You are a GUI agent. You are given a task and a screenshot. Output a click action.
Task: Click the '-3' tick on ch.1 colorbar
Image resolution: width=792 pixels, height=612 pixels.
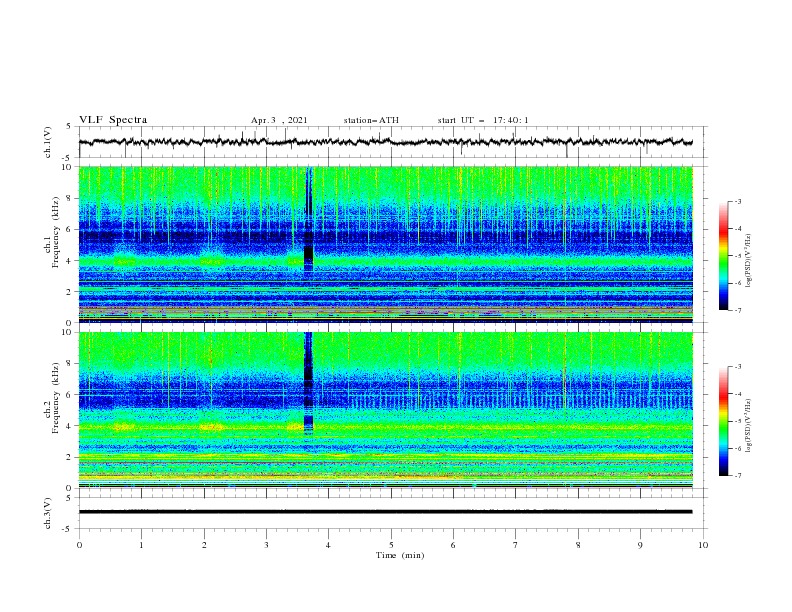coord(737,201)
